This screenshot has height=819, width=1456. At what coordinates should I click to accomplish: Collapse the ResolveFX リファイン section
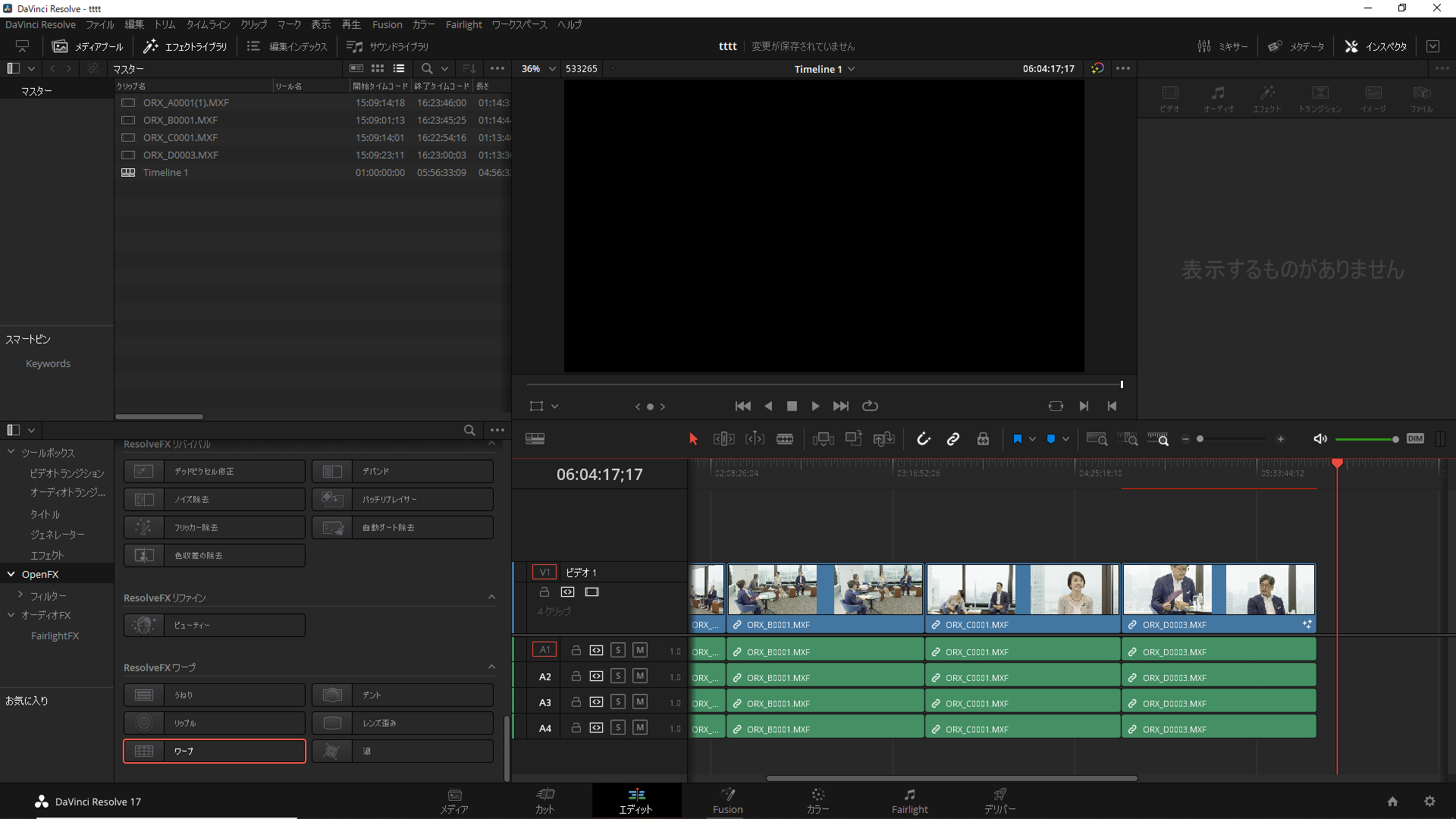pos(491,598)
